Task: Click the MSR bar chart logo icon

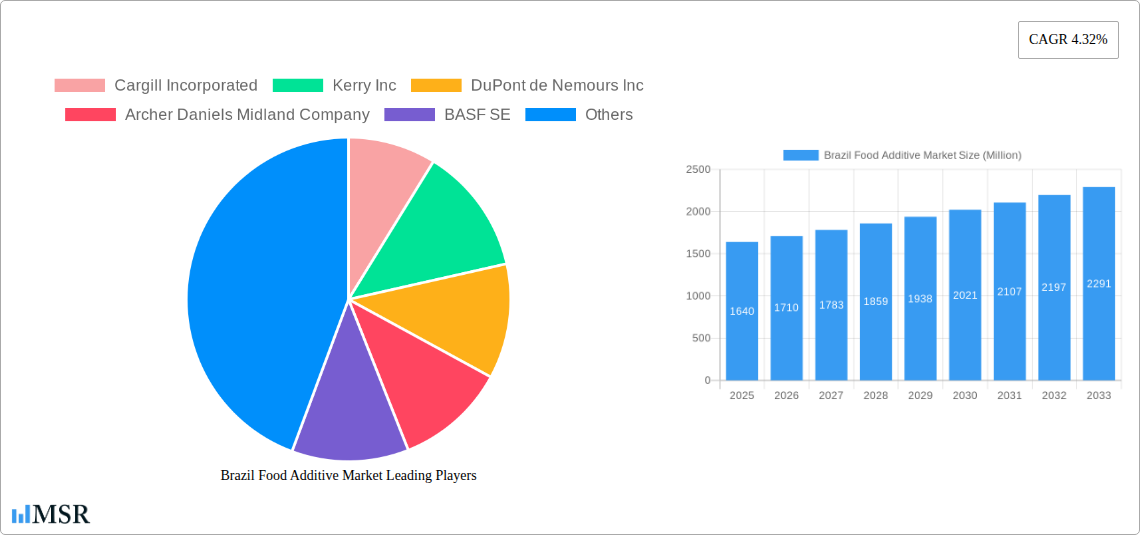Action: (x=21, y=514)
